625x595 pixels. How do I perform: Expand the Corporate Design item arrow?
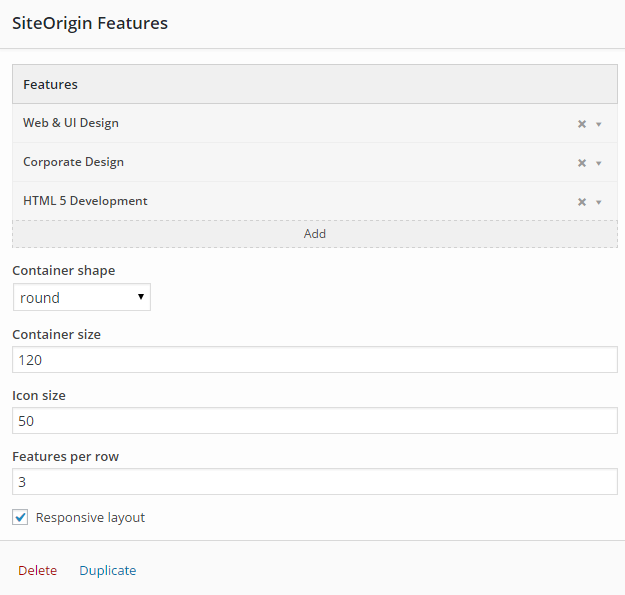tap(599, 163)
